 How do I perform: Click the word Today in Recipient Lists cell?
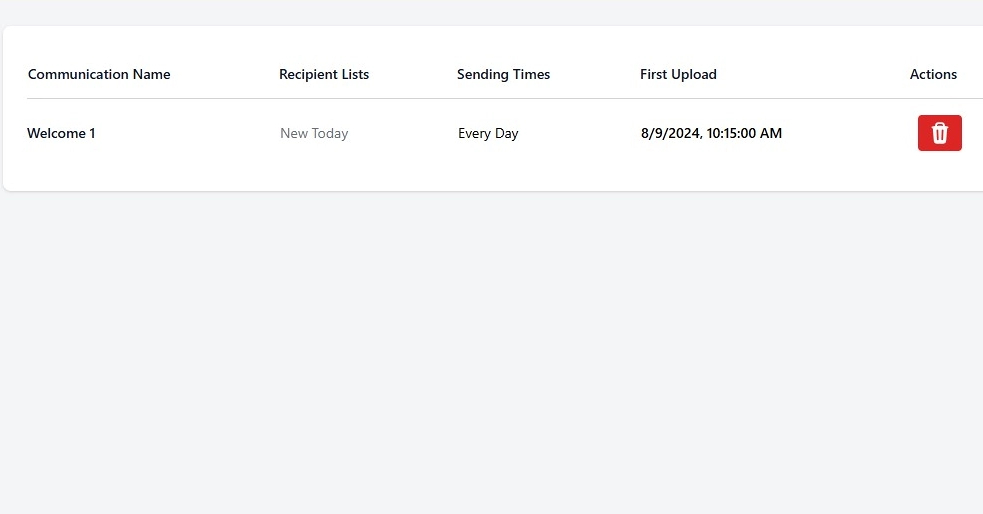330,134
